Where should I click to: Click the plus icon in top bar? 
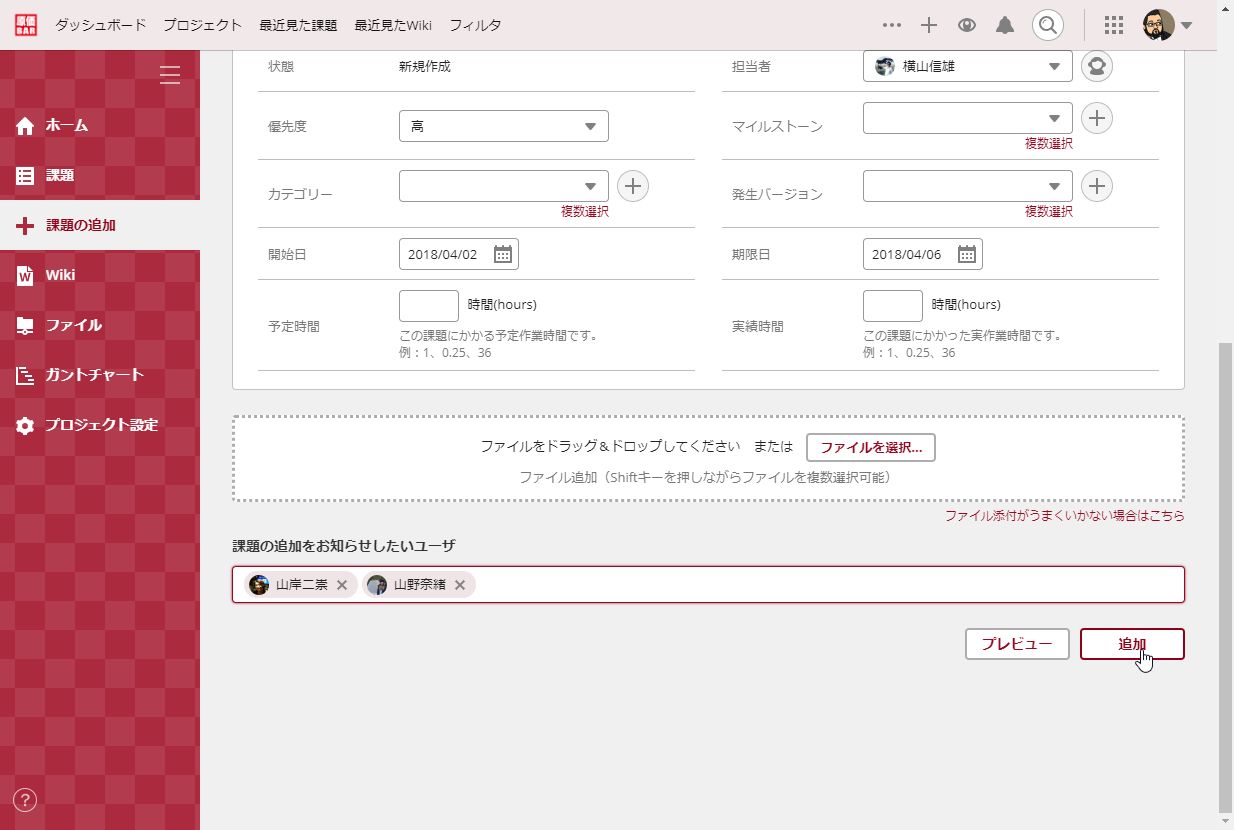(x=929, y=25)
